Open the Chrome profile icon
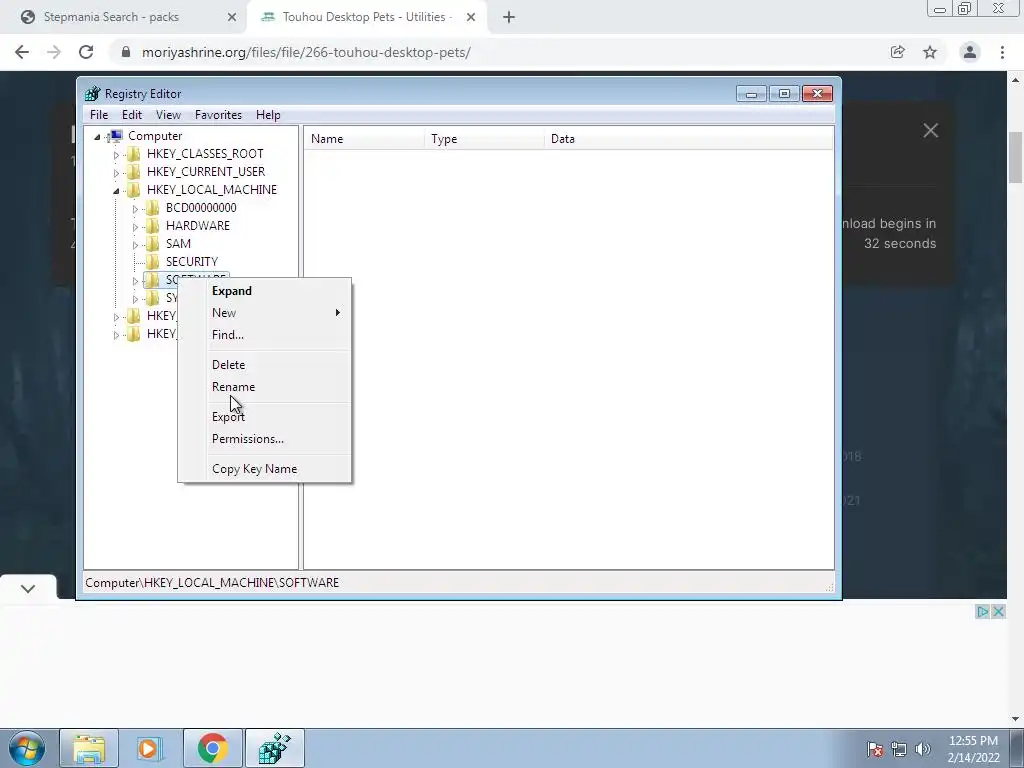Image resolution: width=1024 pixels, height=768 pixels. (x=969, y=52)
